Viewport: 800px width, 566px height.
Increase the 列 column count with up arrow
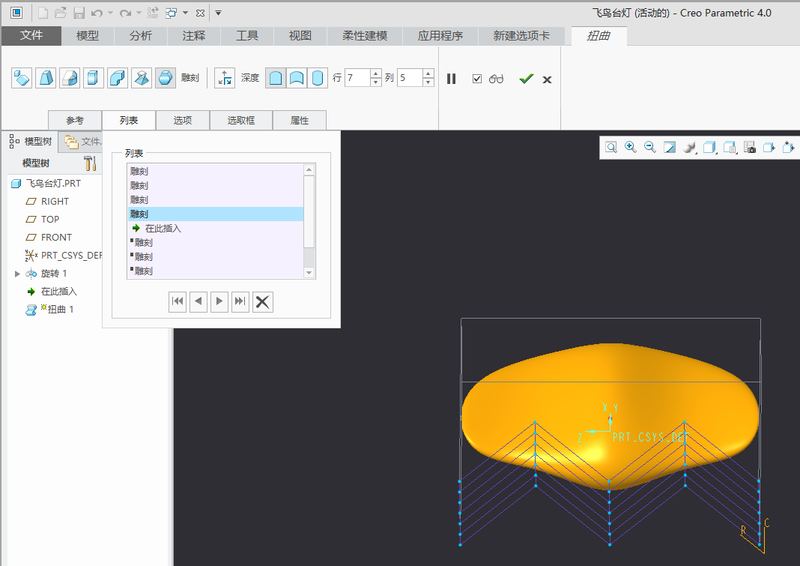coord(429,73)
